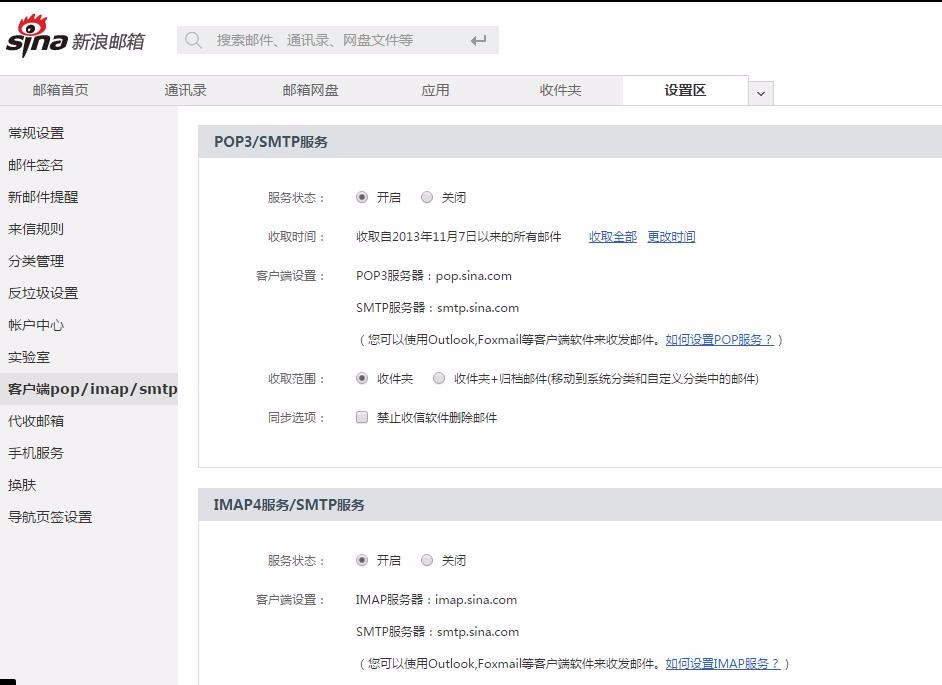The image size is (942, 685).
Task: Select 开启 for POP3/SMTP service status
Action: [362, 197]
